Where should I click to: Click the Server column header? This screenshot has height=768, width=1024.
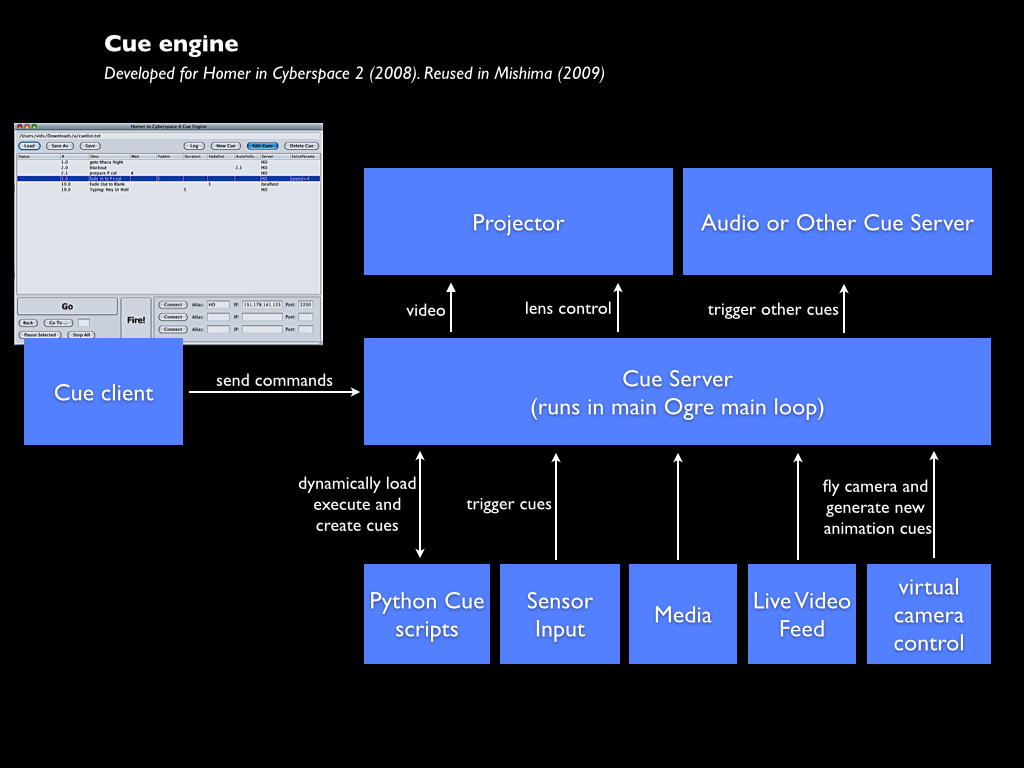pos(268,156)
